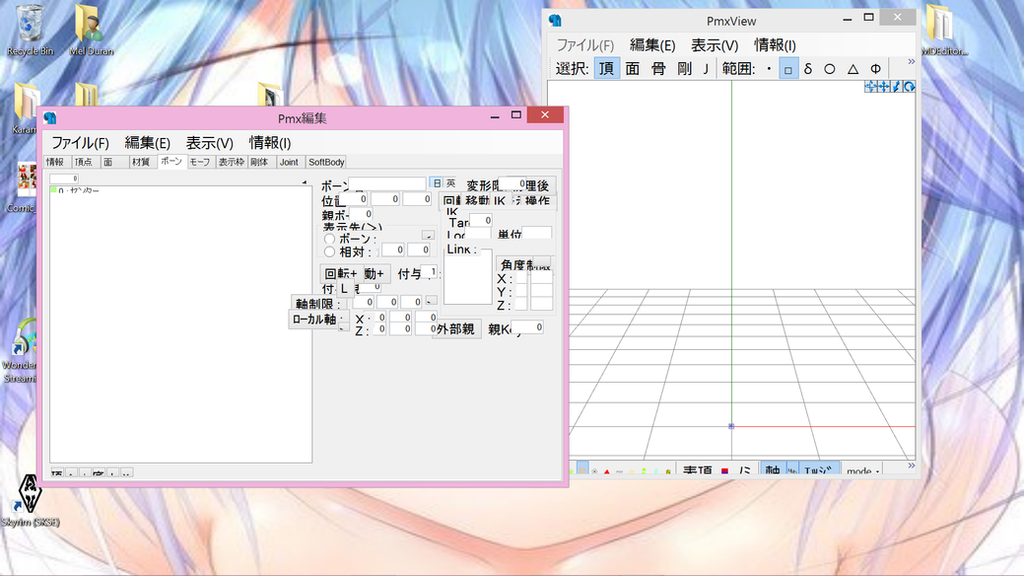Click the L button under 回転+
The image size is (1024, 576).
tap(344, 289)
